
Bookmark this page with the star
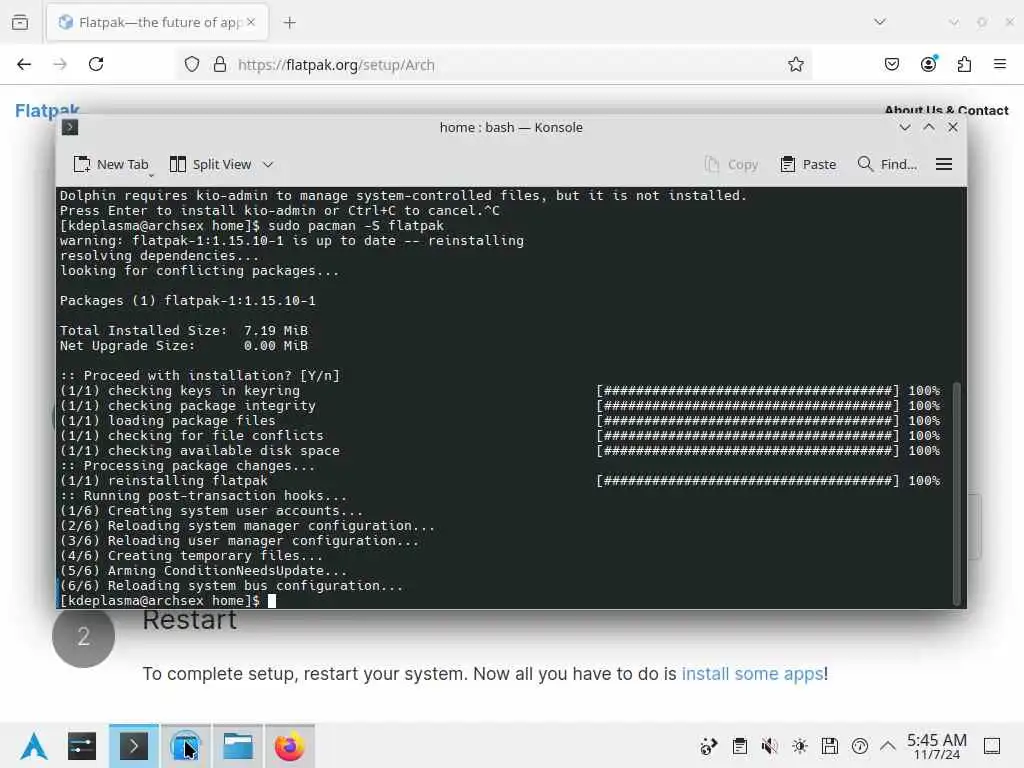[x=795, y=64]
